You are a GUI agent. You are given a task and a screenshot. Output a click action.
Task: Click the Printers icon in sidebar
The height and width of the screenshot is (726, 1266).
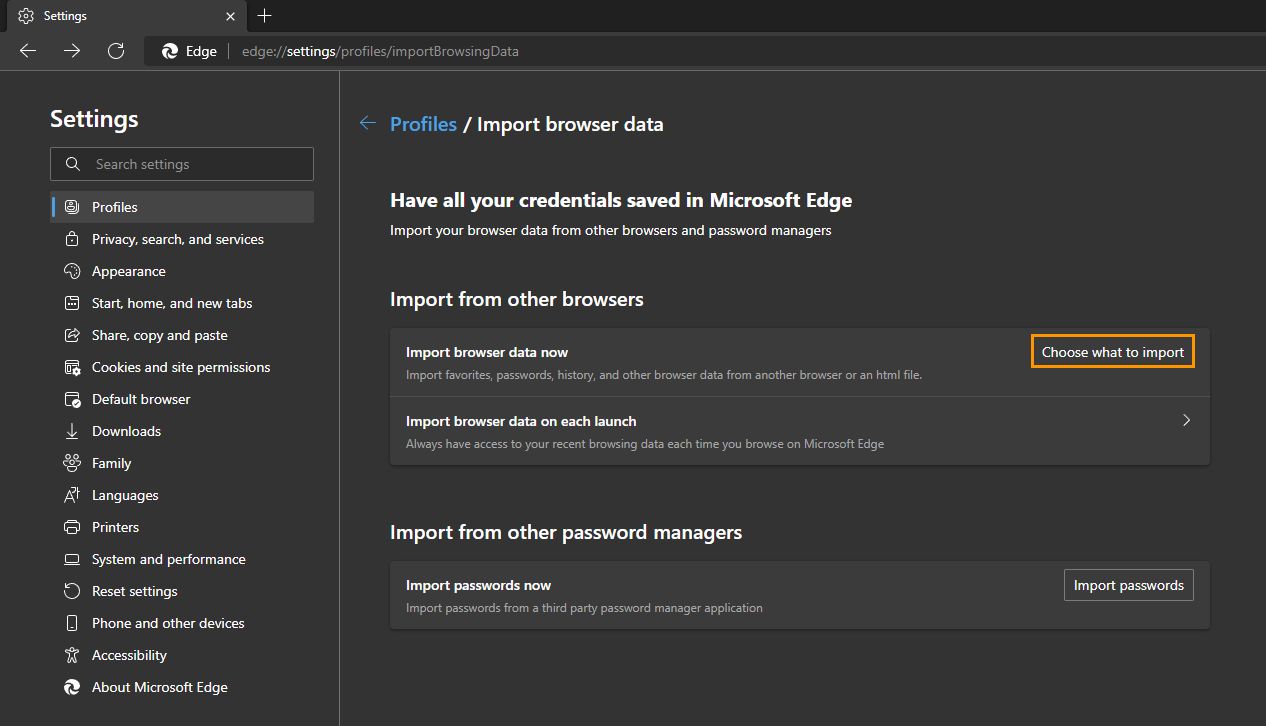pos(72,527)
